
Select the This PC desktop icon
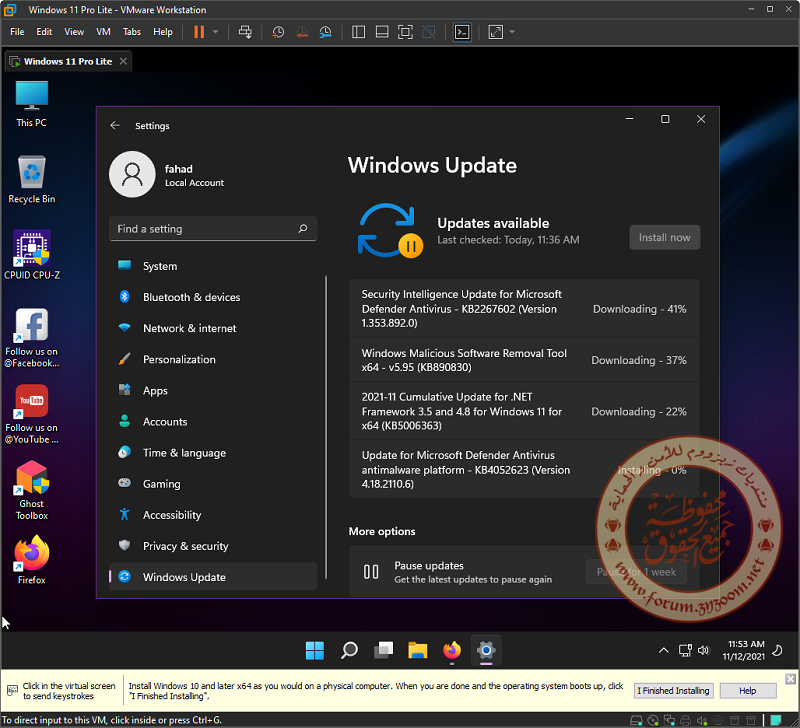pos(32,104)
